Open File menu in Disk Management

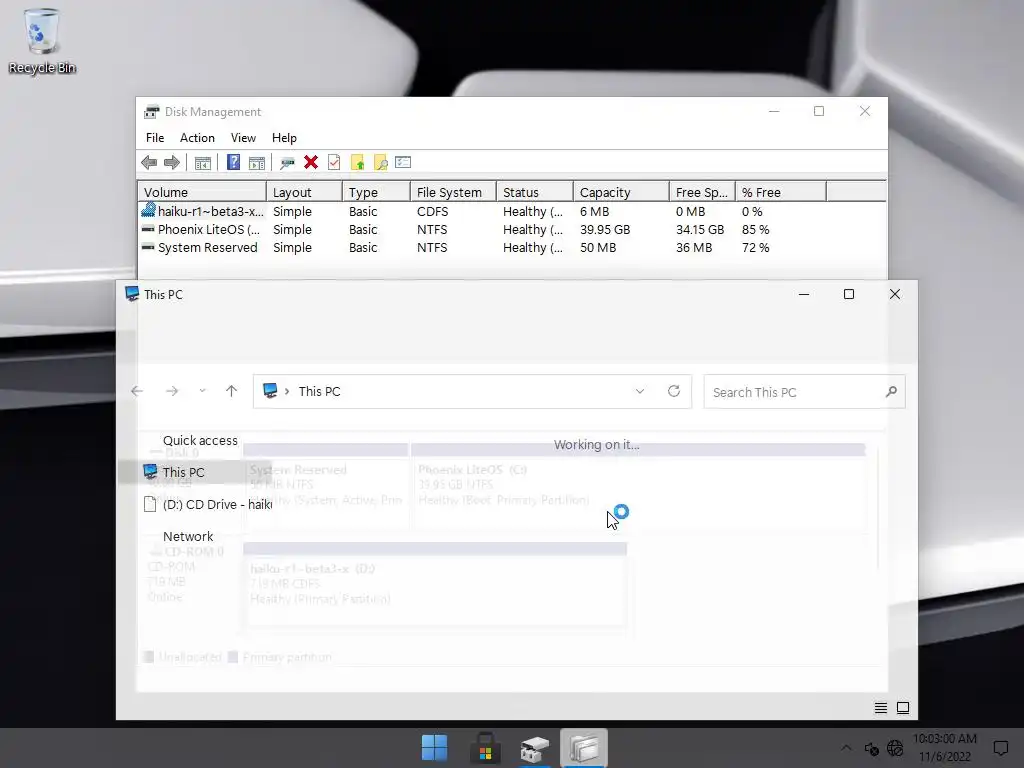point(155,138)
